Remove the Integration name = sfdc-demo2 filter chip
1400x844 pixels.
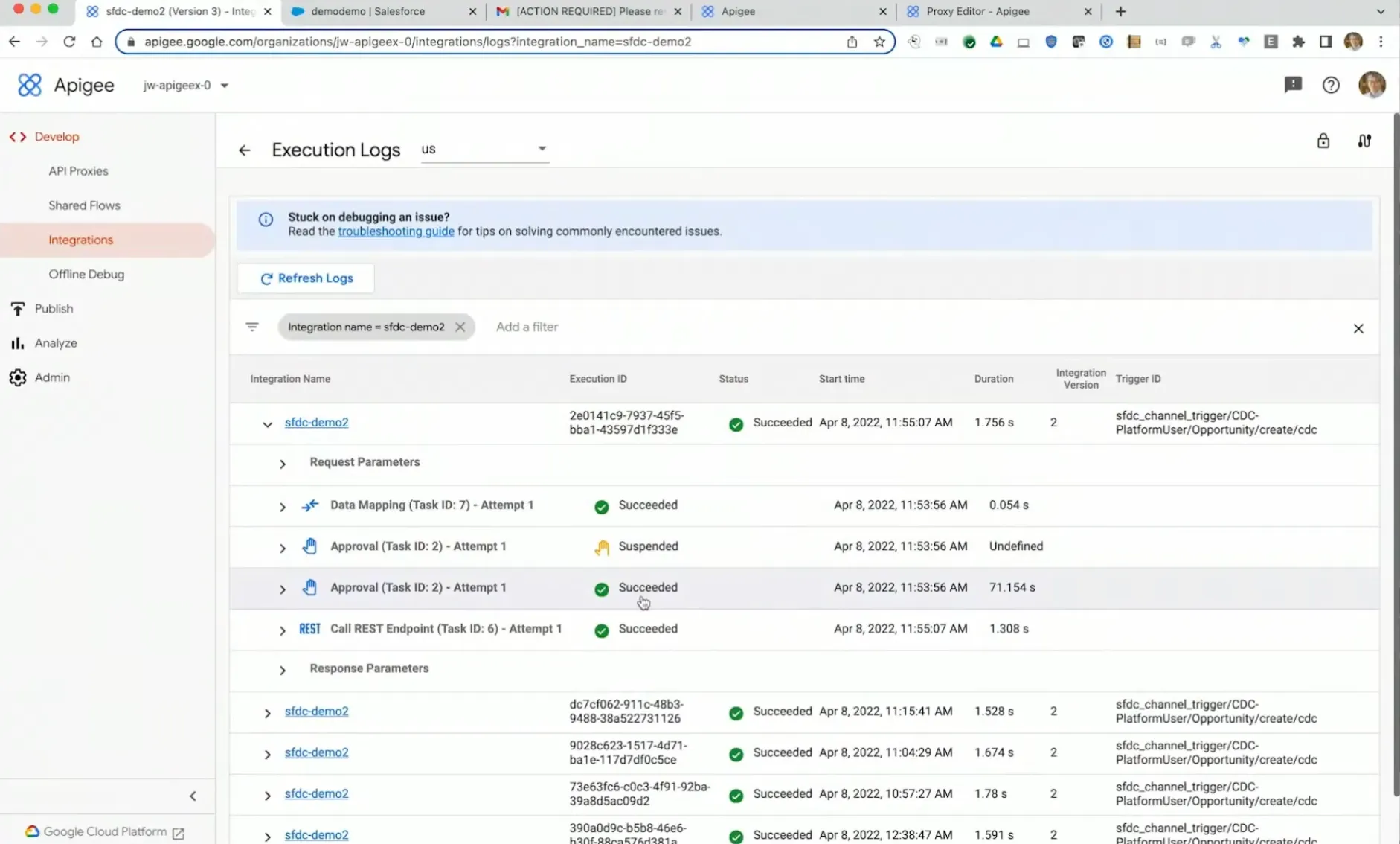(460, 327)
